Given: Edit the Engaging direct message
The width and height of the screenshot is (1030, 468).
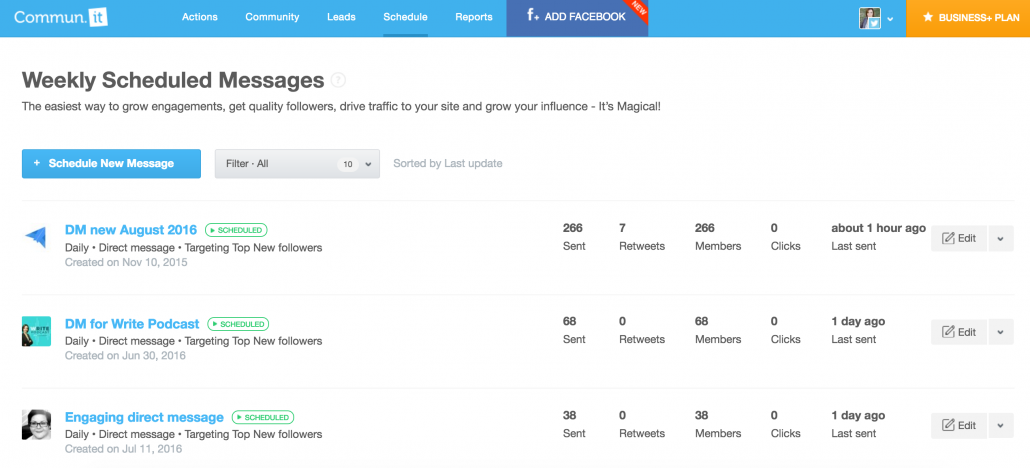Looking at the screenshot, I should point(959,426).
